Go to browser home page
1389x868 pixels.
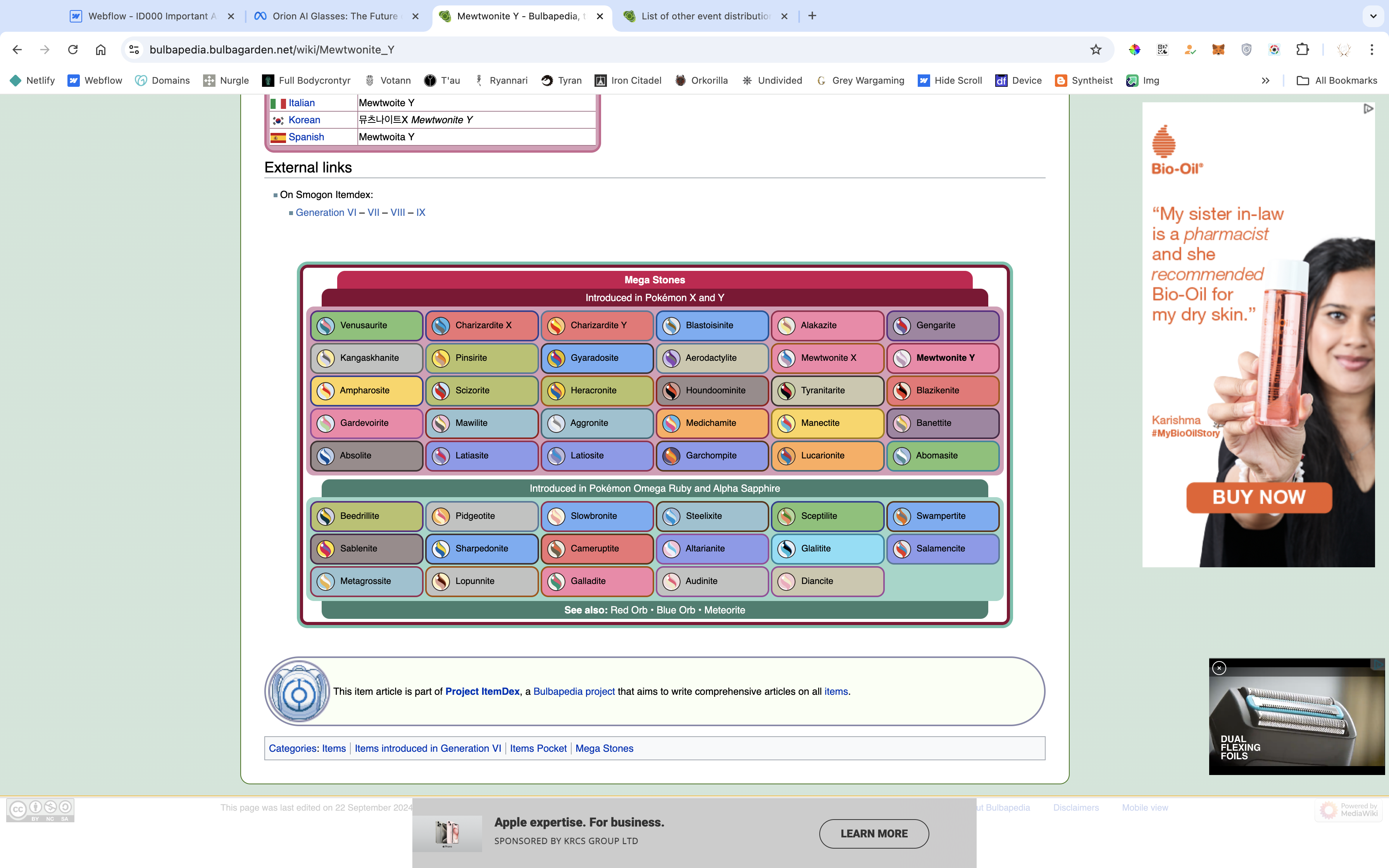[100, 49]
